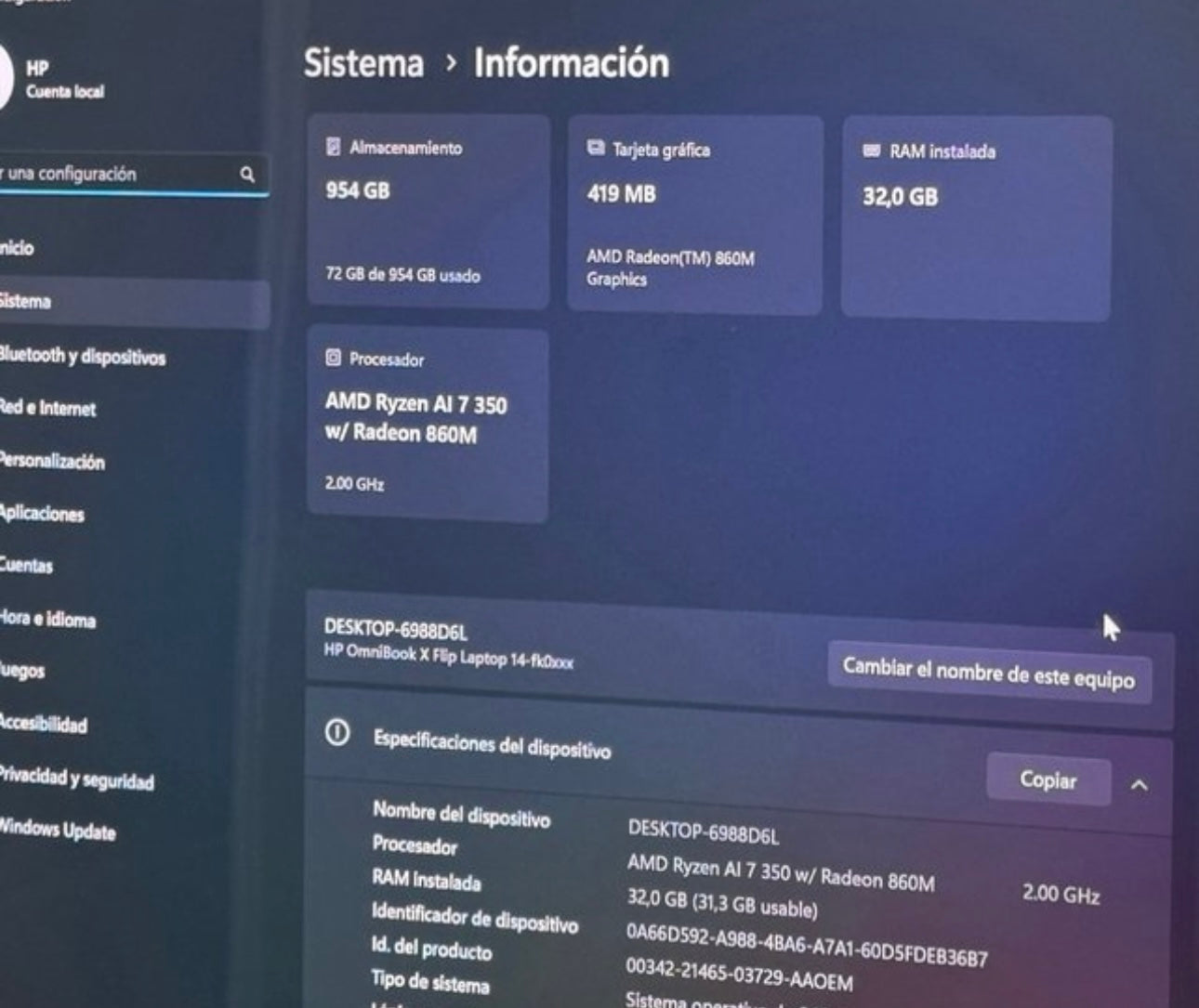Copy device specifications with Copiar button
This screenshot has height=1008, width=1199.
pyautogui.click(x=1048, y=779)
